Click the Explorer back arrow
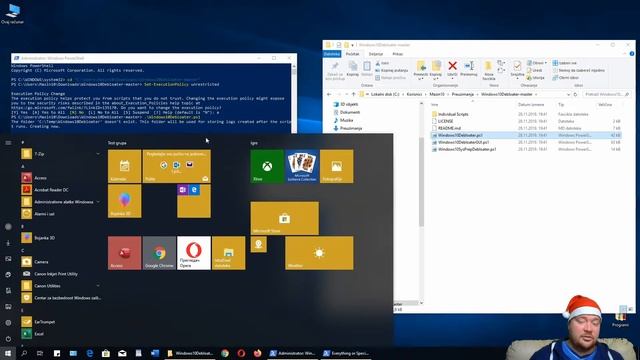640x360 pixels. pyautogui.click(x=329, y=94)
